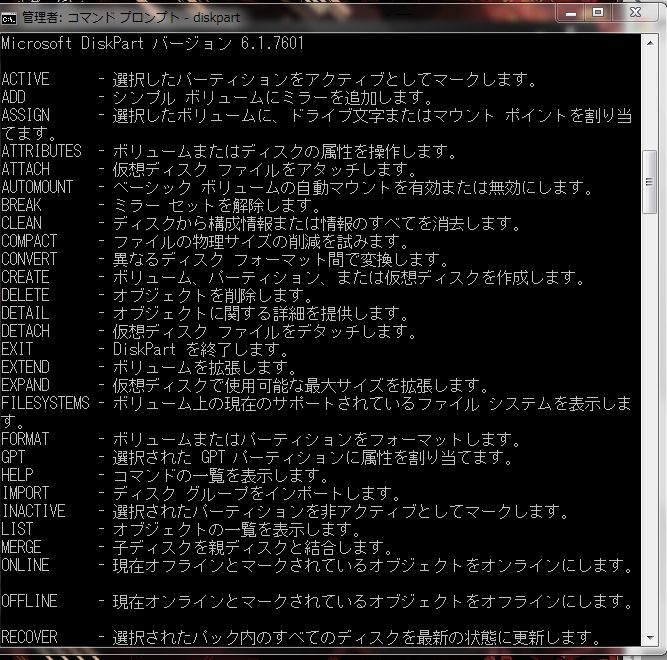Click the ATTACH command name
The height and width of the screenshot is (660, 667).
pos(26,169)
